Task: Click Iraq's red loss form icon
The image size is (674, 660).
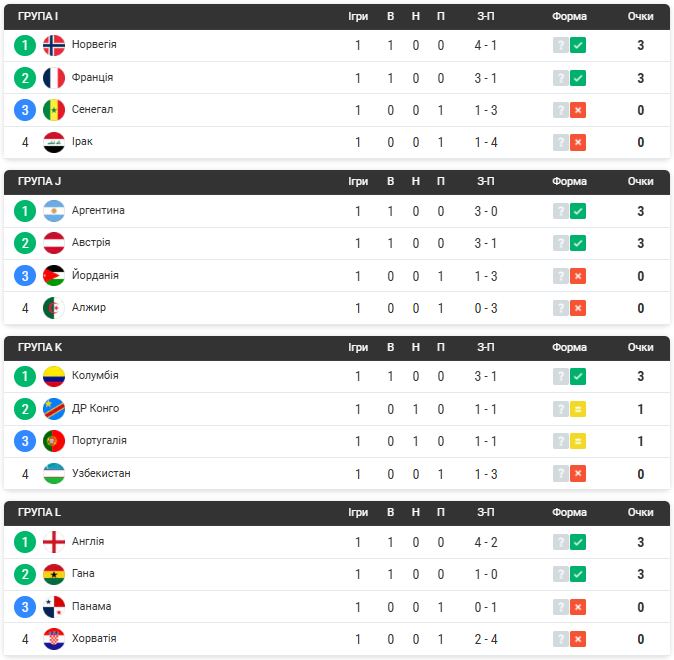Action: tap(578, 142)
